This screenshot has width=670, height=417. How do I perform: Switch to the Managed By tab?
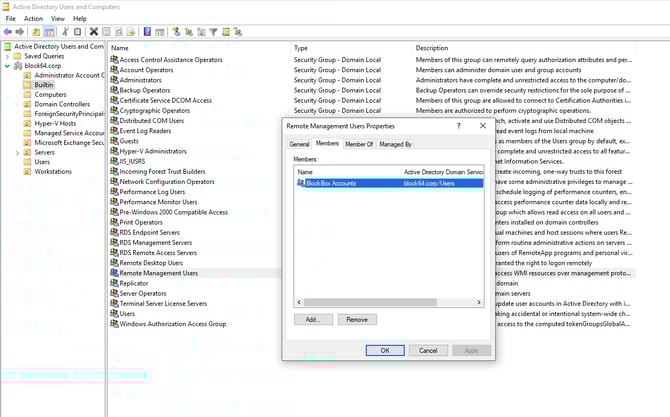click(395, 144)
